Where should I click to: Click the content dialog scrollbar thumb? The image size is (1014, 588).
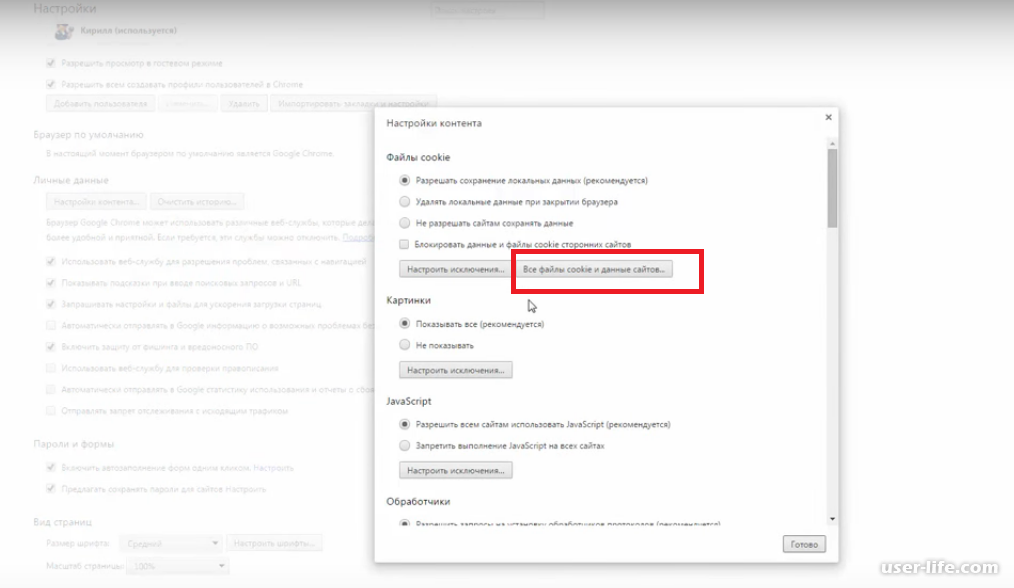(x=832, y=188)
